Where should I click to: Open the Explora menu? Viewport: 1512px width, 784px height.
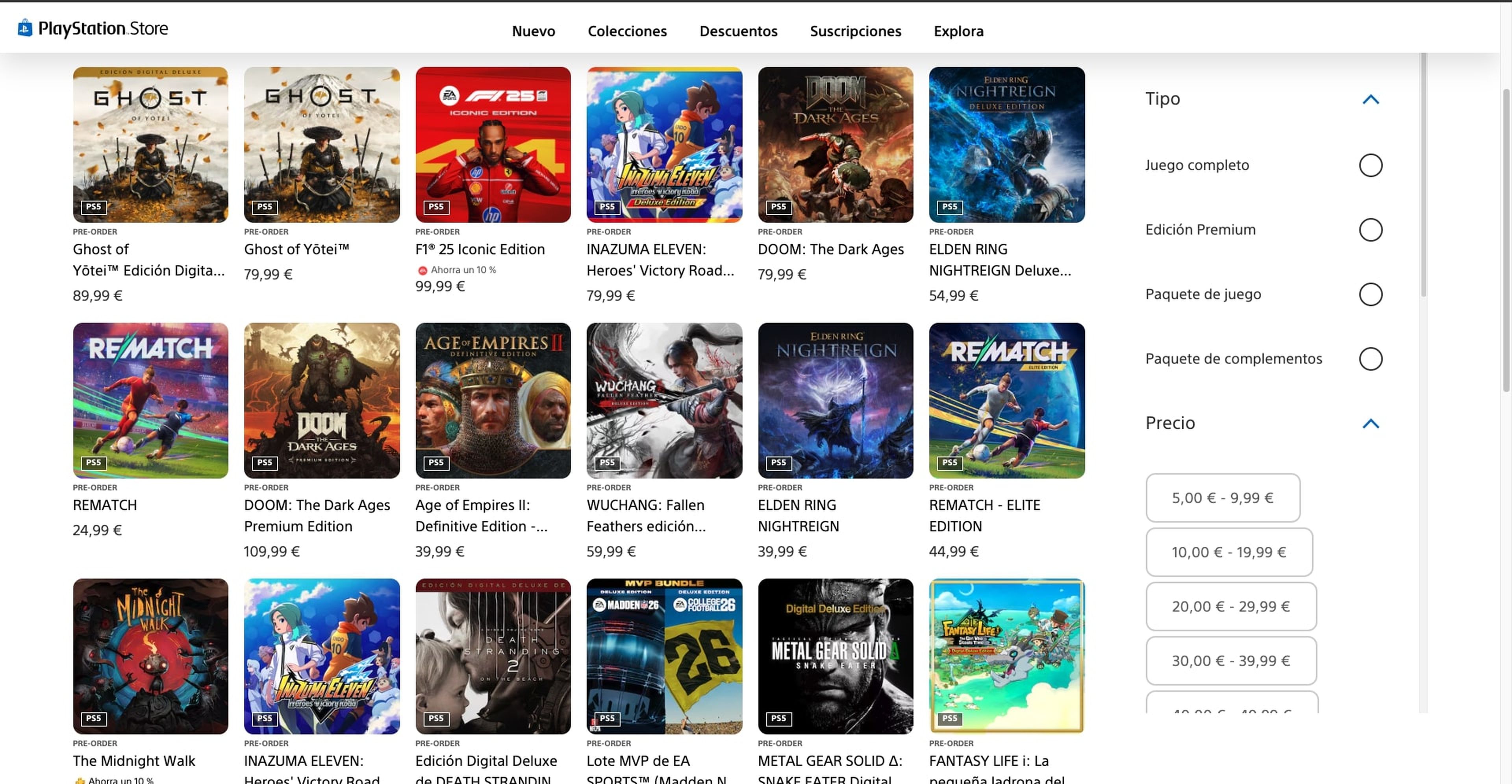coord(958,31)
